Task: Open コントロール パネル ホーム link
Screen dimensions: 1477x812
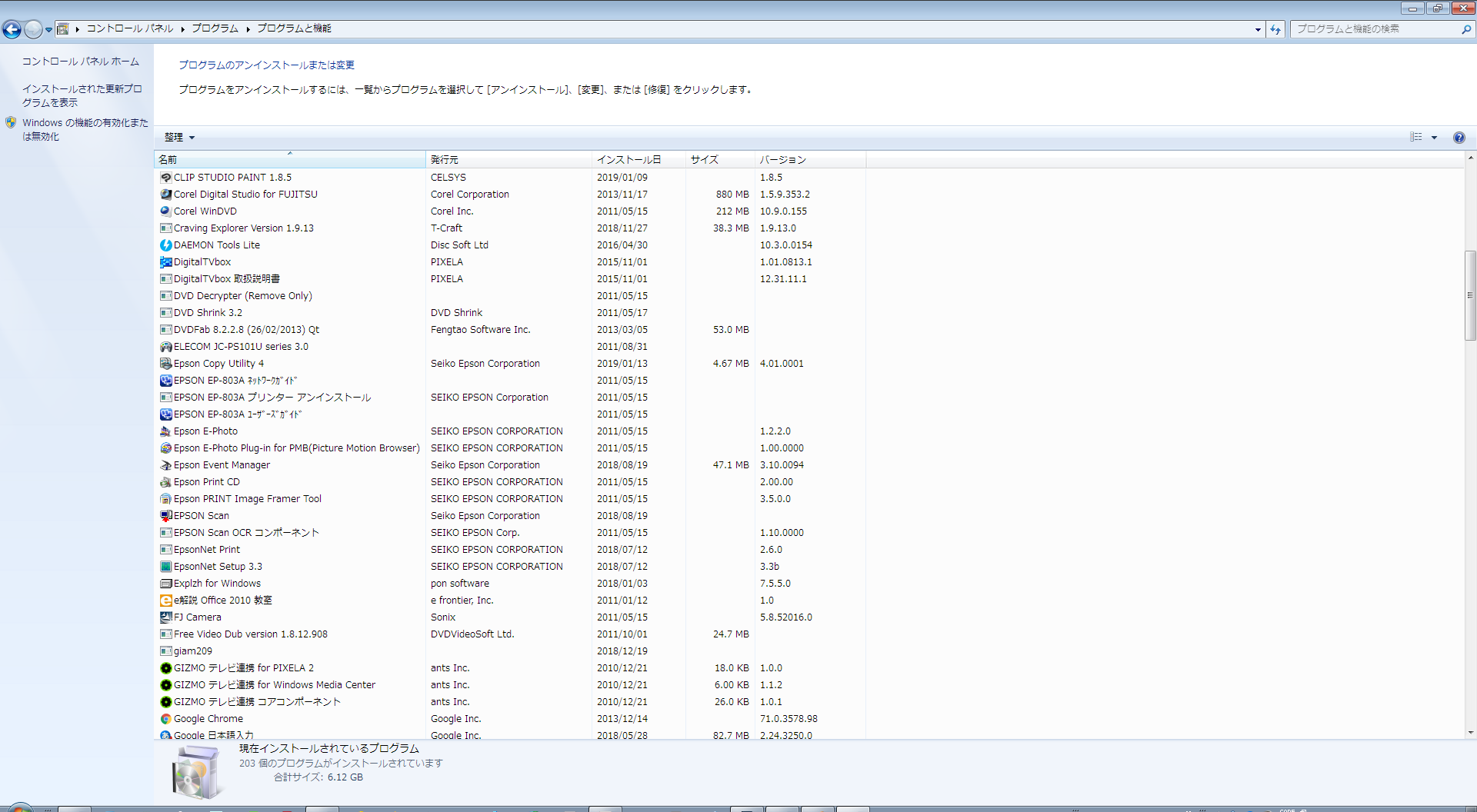Action: pyautogui.click(x=80, y=62)
